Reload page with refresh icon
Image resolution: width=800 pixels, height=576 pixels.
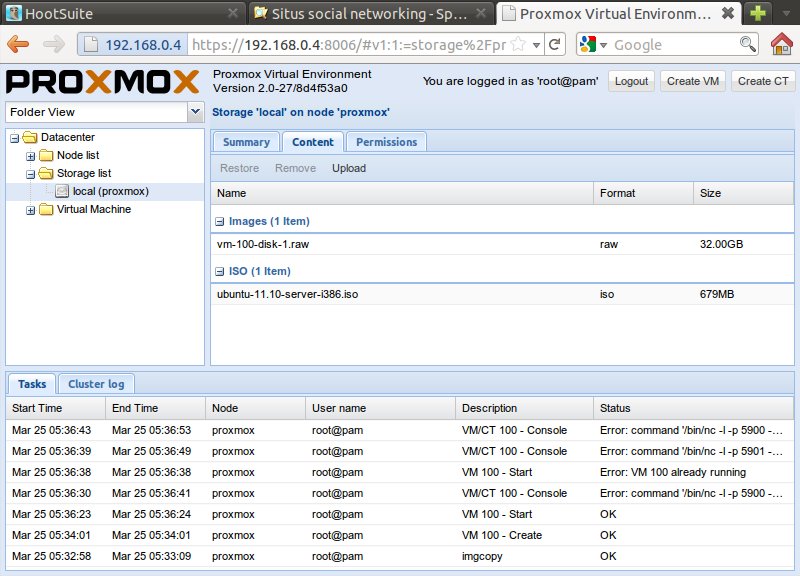pyautogui.click(x=555, y=45)
